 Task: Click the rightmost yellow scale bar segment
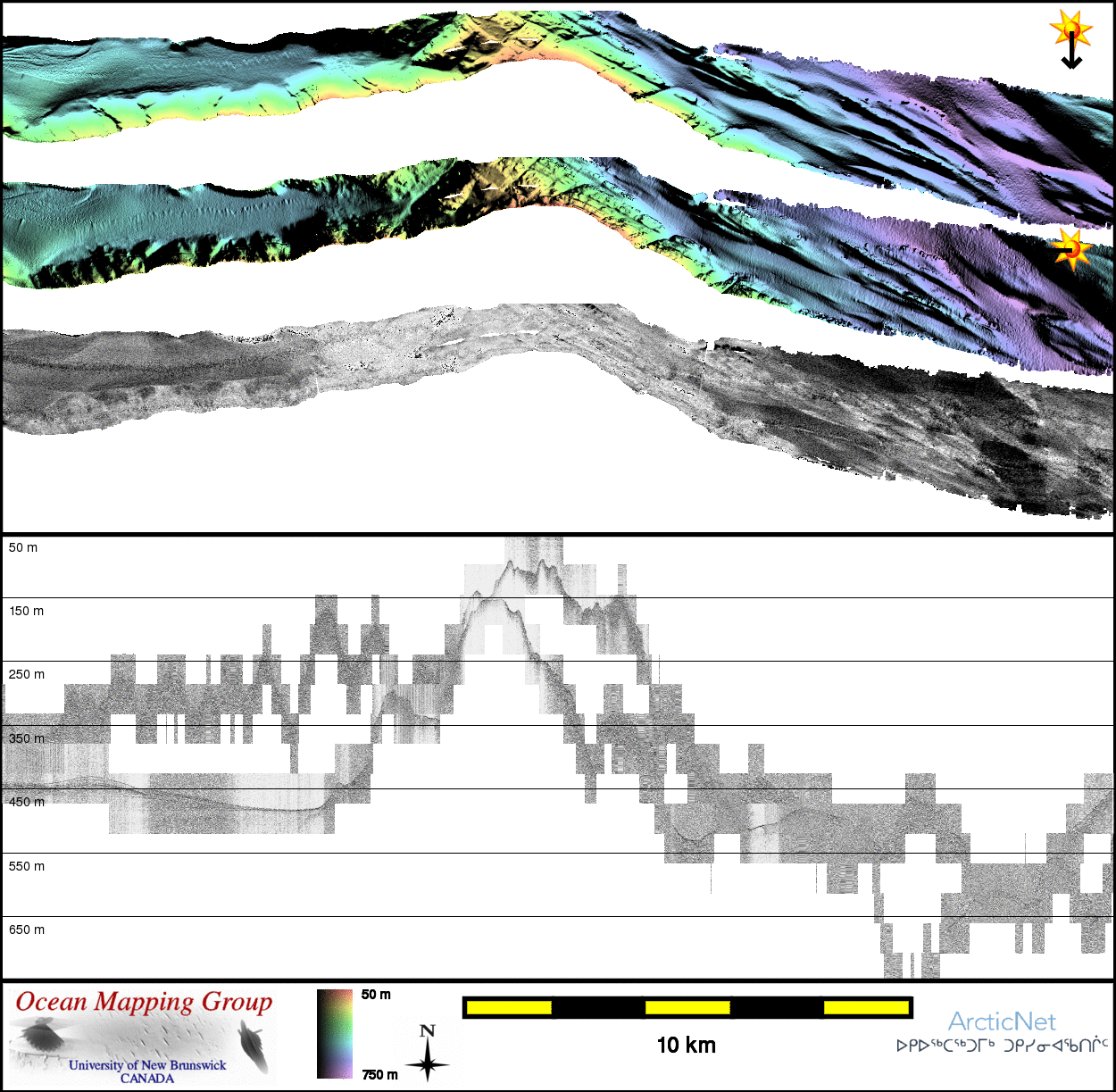pyautogui.click(x=865, y=1008)
